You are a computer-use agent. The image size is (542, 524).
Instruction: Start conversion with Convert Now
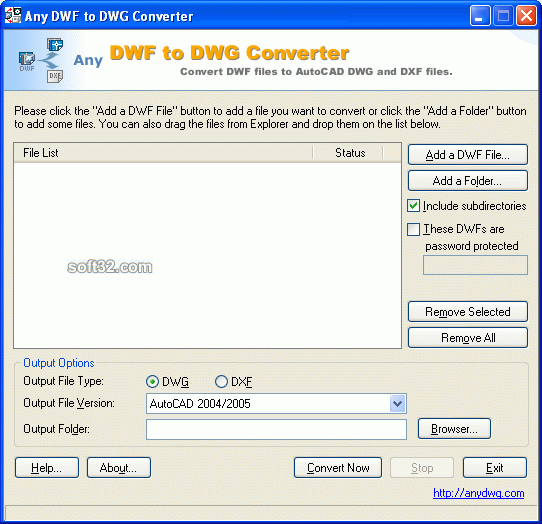pyautogui.click(x=338, y=468)
